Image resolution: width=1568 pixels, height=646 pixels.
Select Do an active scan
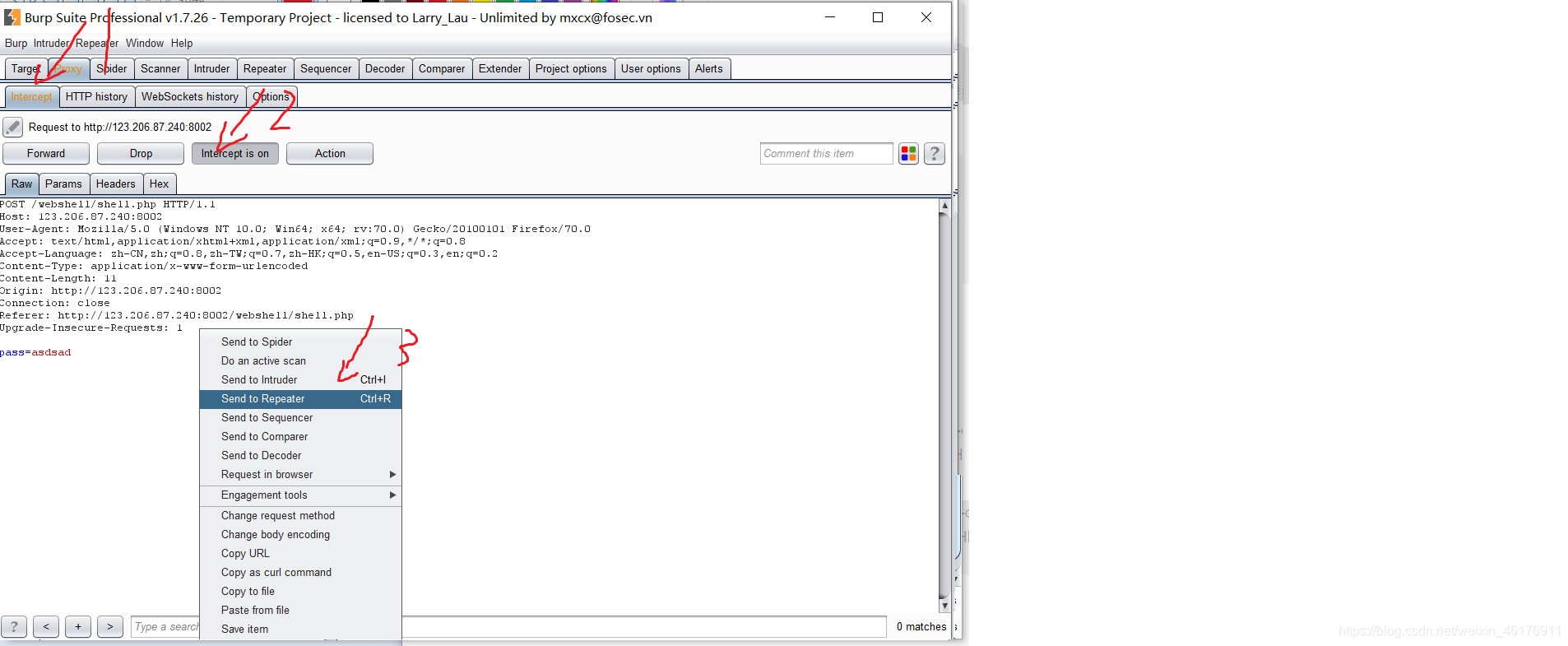(x=300, y=361)
